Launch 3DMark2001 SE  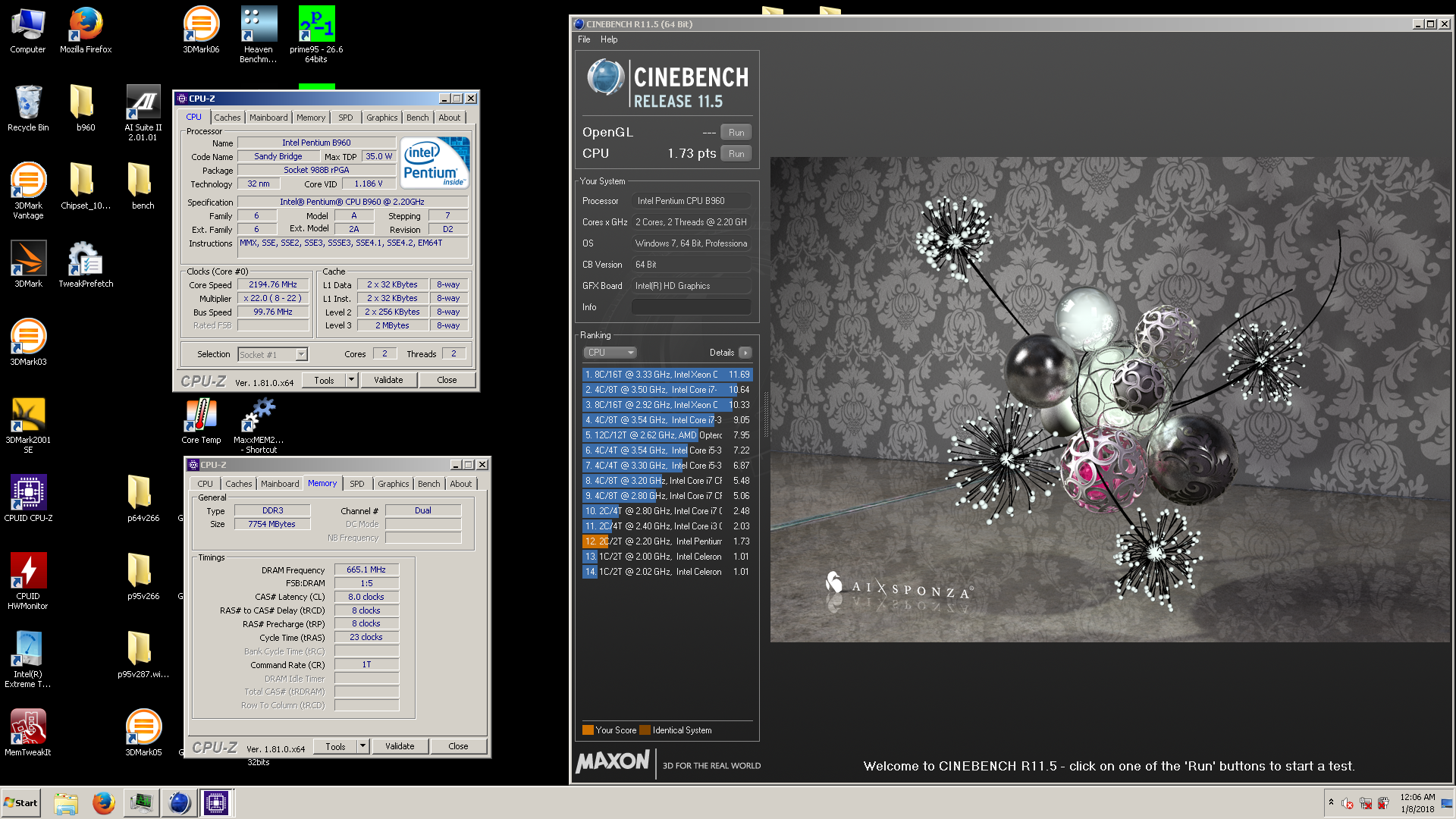pos(28,425)
